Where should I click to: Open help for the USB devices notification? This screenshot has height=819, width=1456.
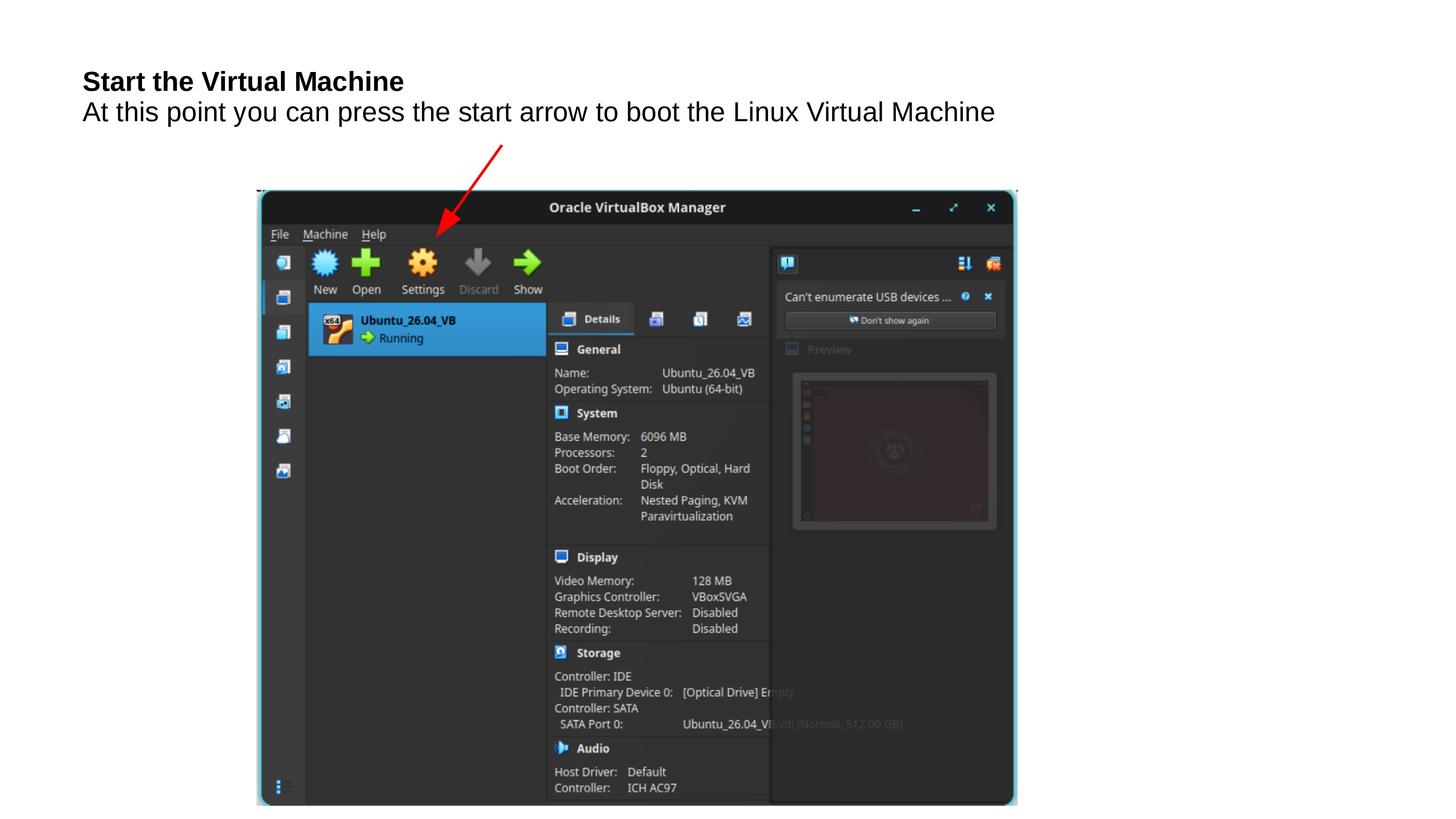tap(965, 296)
